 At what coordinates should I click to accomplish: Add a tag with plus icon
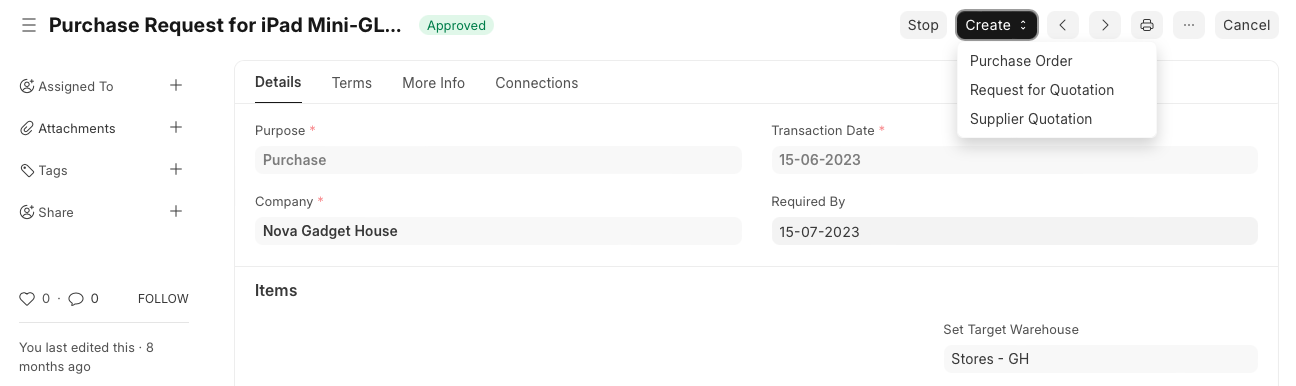(176, 170)
